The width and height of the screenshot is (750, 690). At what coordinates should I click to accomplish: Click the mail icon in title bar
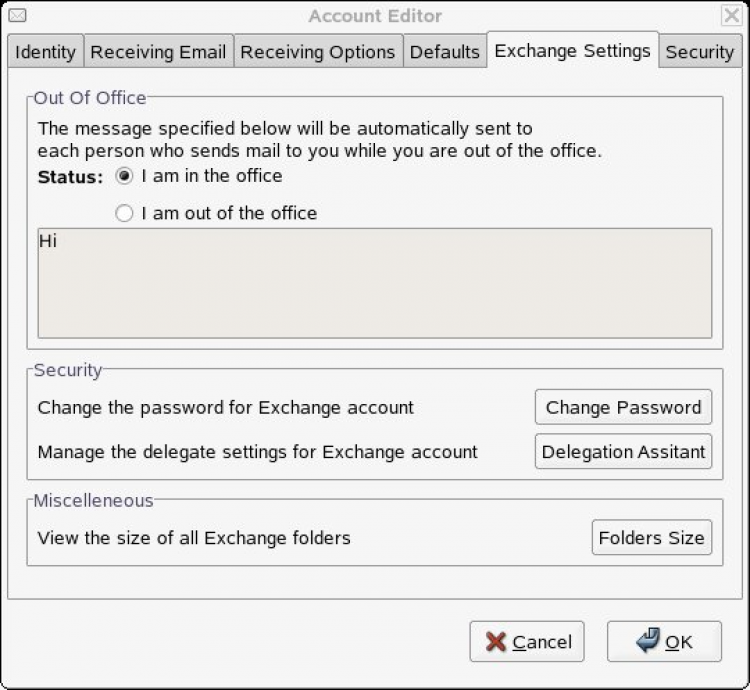click(x=17, y=16)
